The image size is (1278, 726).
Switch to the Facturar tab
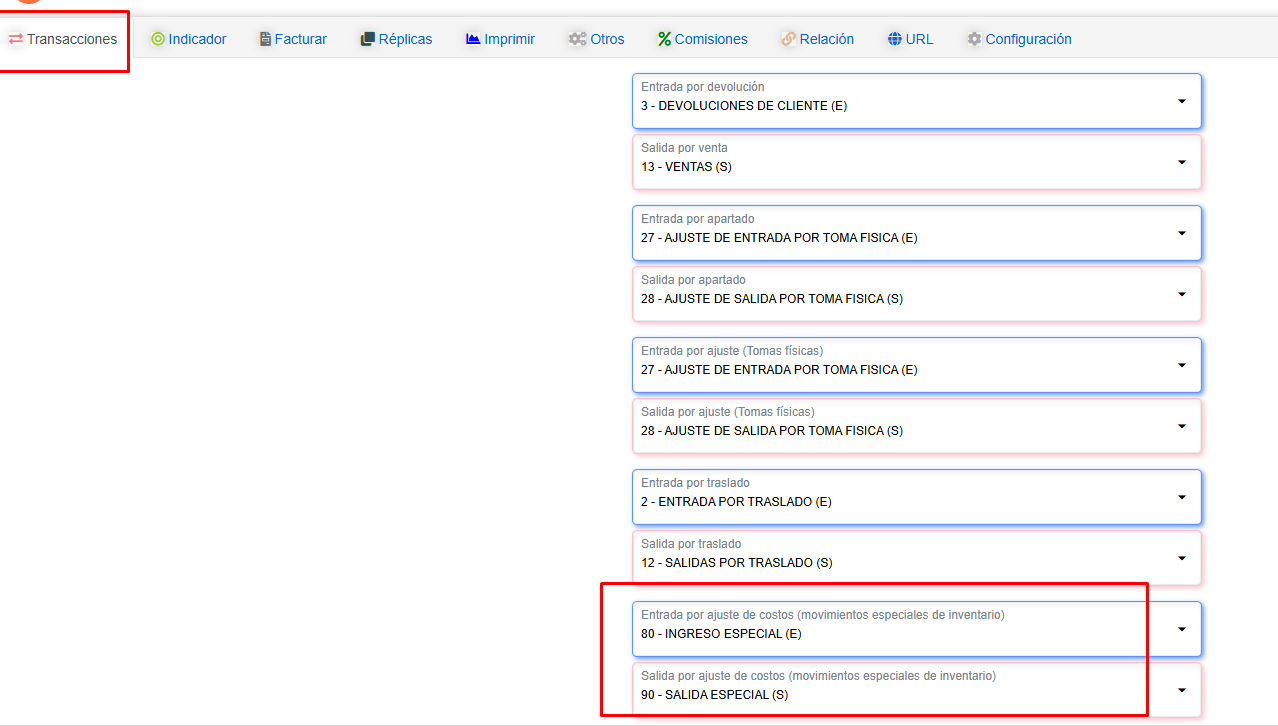301,39
